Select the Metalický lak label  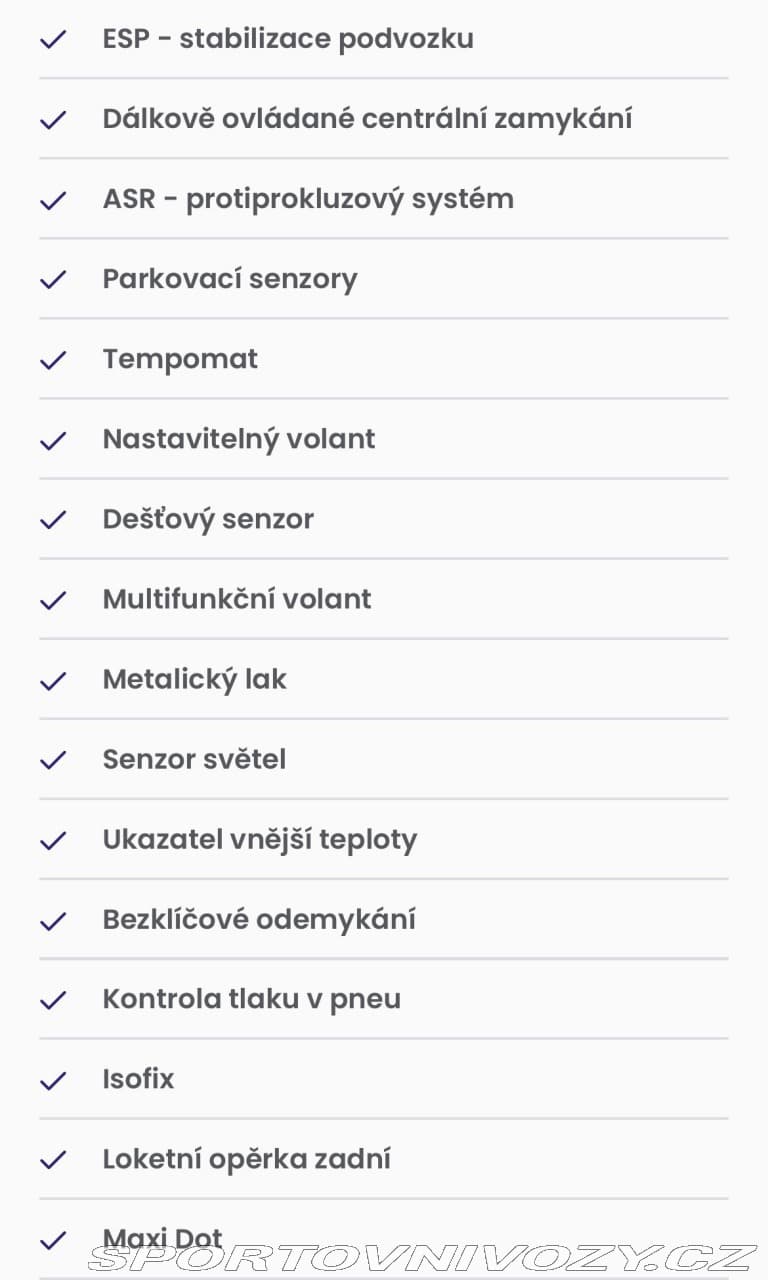[195, 680]
